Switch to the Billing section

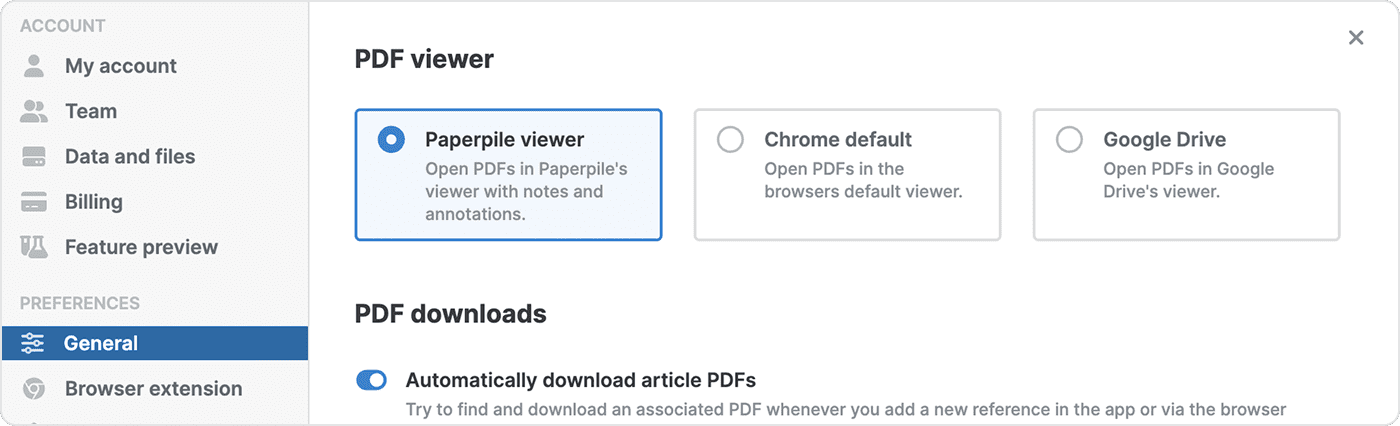point(94,202)
